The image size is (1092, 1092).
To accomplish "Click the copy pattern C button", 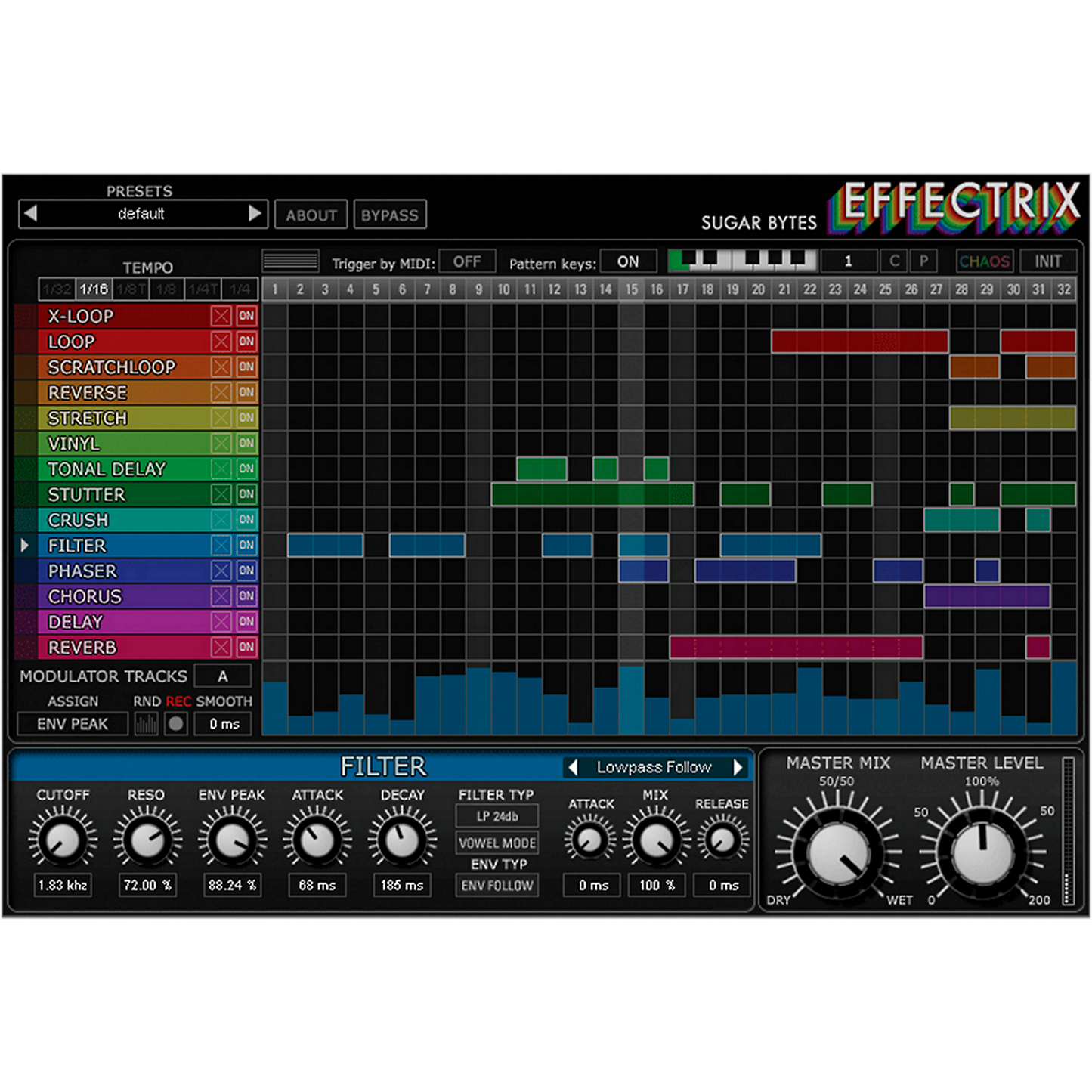I will pyautogui.click(x=894, y=261).
